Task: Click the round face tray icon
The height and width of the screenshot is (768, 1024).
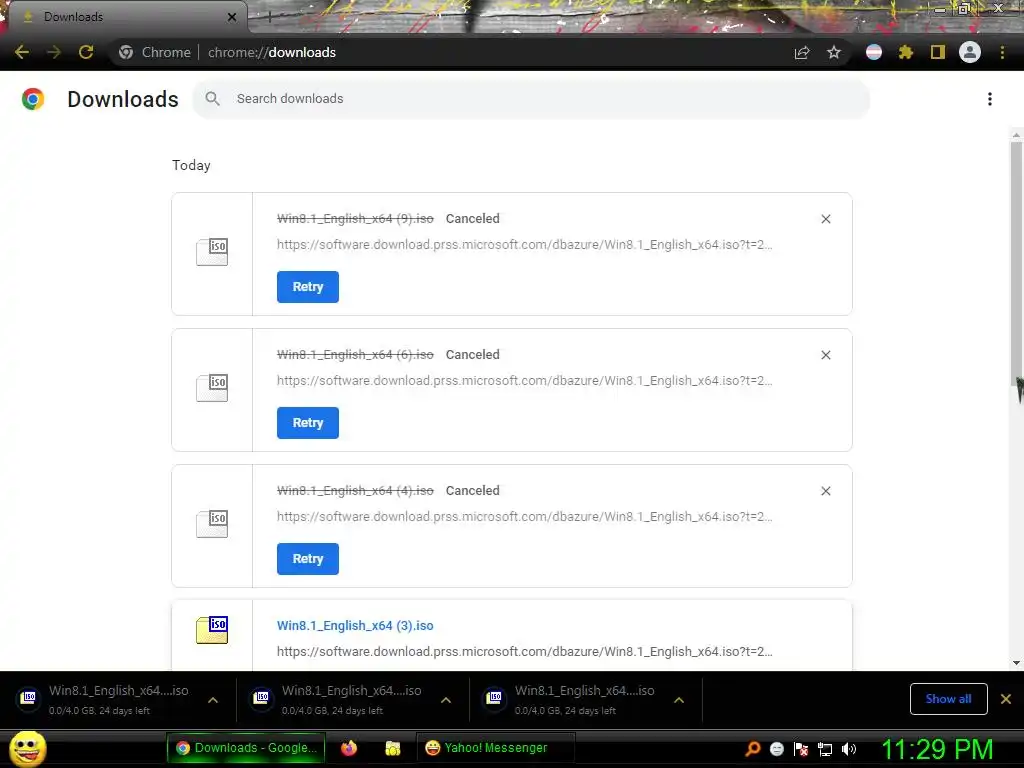Action: [776, 749]
